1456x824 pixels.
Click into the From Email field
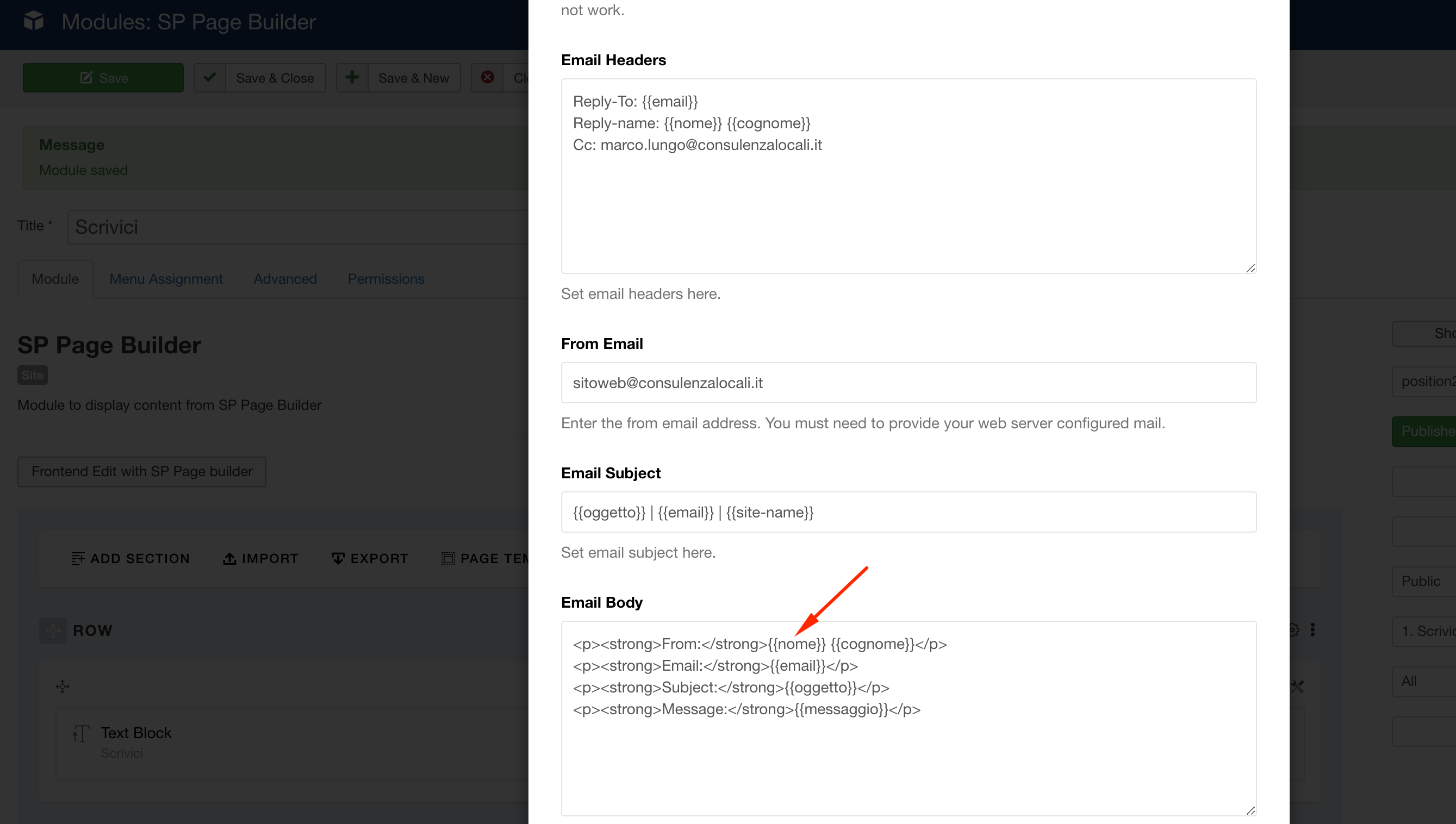point(908,383)
